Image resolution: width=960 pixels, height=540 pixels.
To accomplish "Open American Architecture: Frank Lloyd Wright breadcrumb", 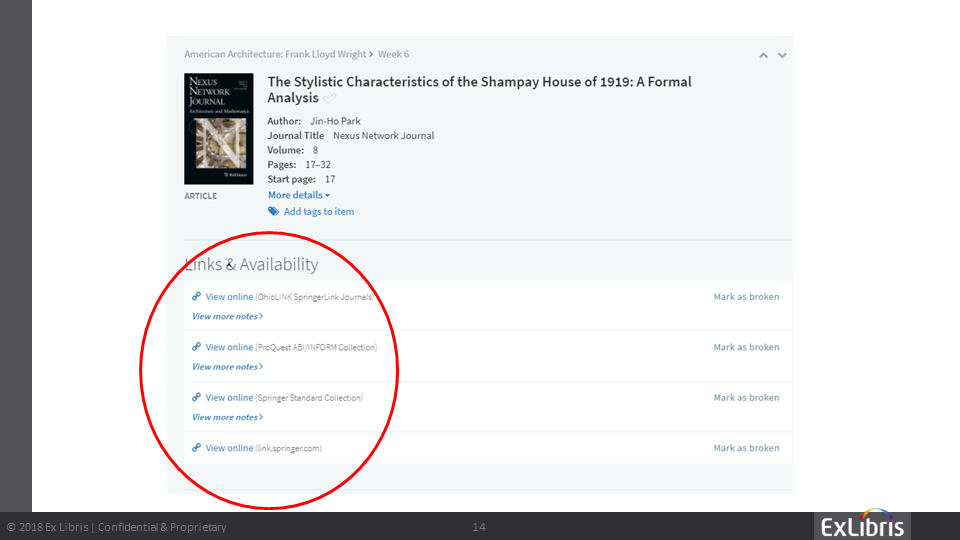I will (x=274, y=54).
